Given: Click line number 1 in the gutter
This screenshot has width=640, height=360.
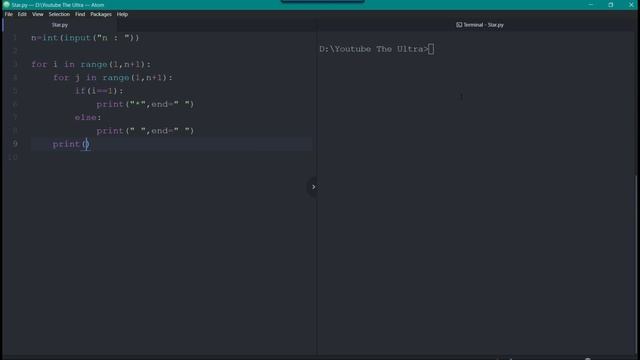Looking at the screenshot, I should pos(15,38).
